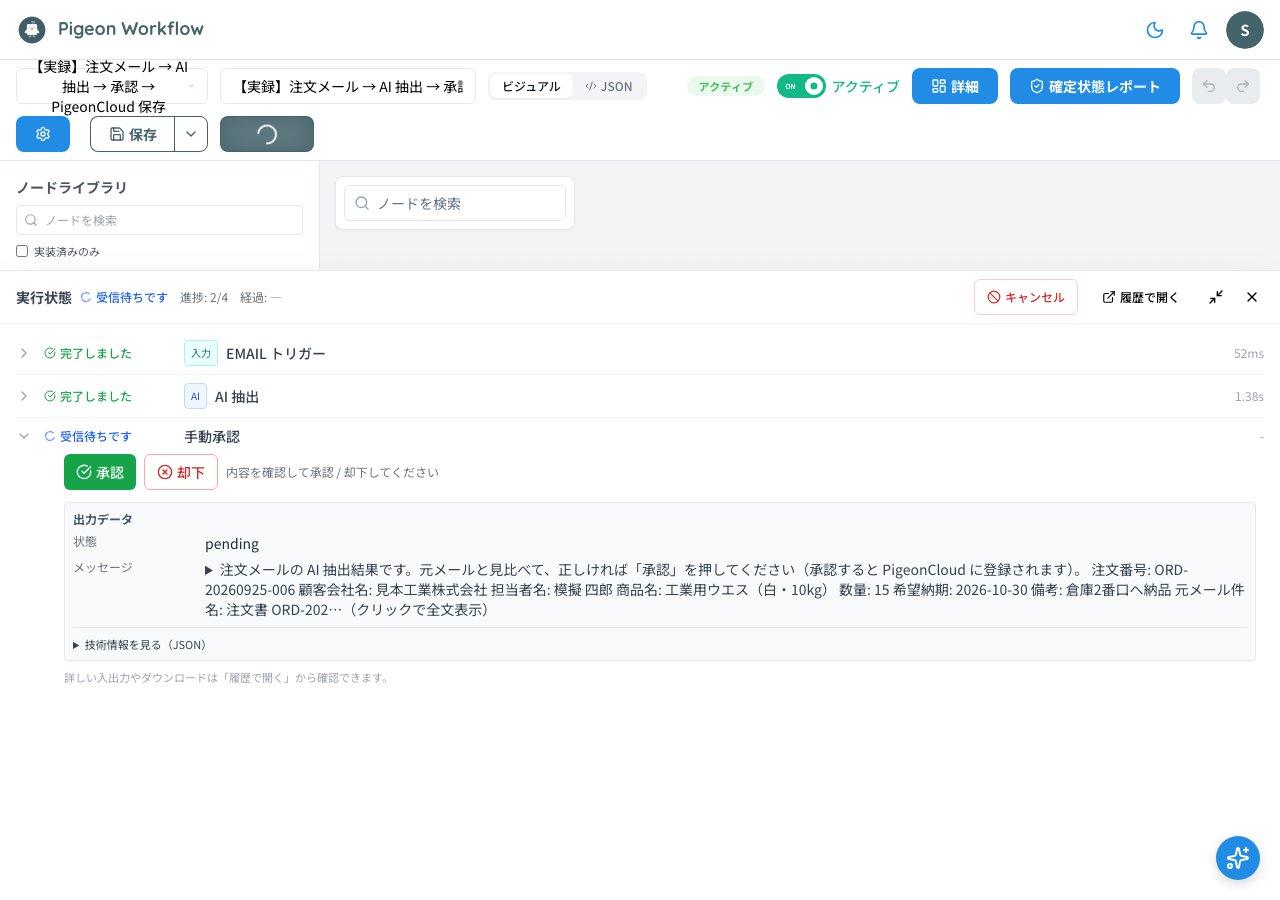Click the undo arrow button

(x=1209, y=86)
